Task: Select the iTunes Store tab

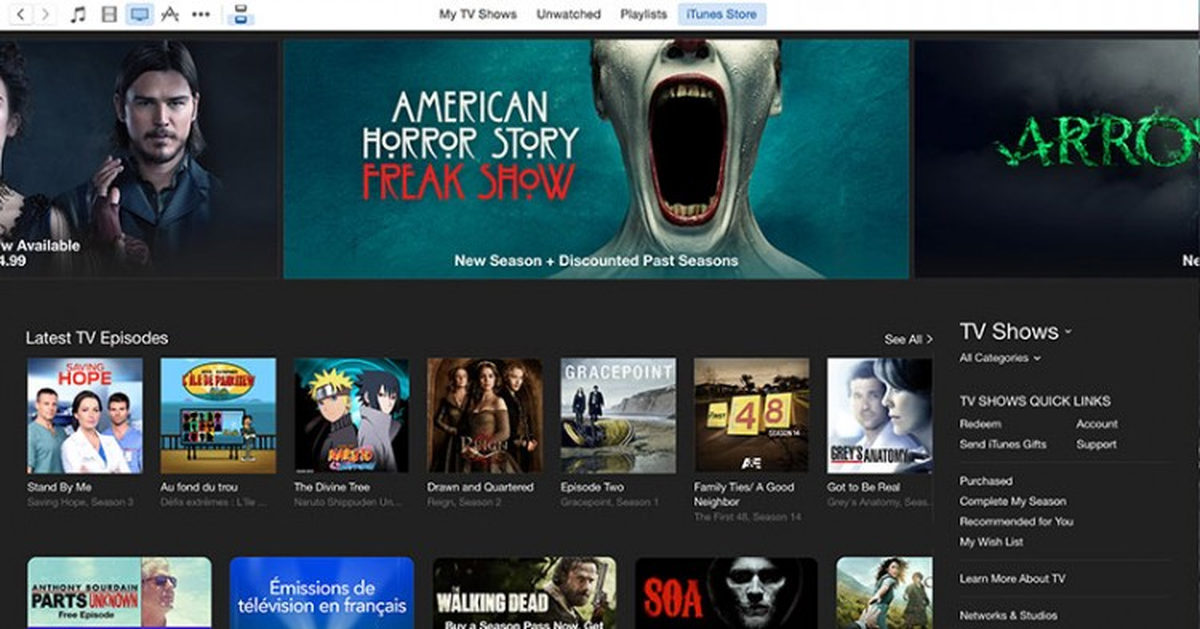Action: coord(722,14)
